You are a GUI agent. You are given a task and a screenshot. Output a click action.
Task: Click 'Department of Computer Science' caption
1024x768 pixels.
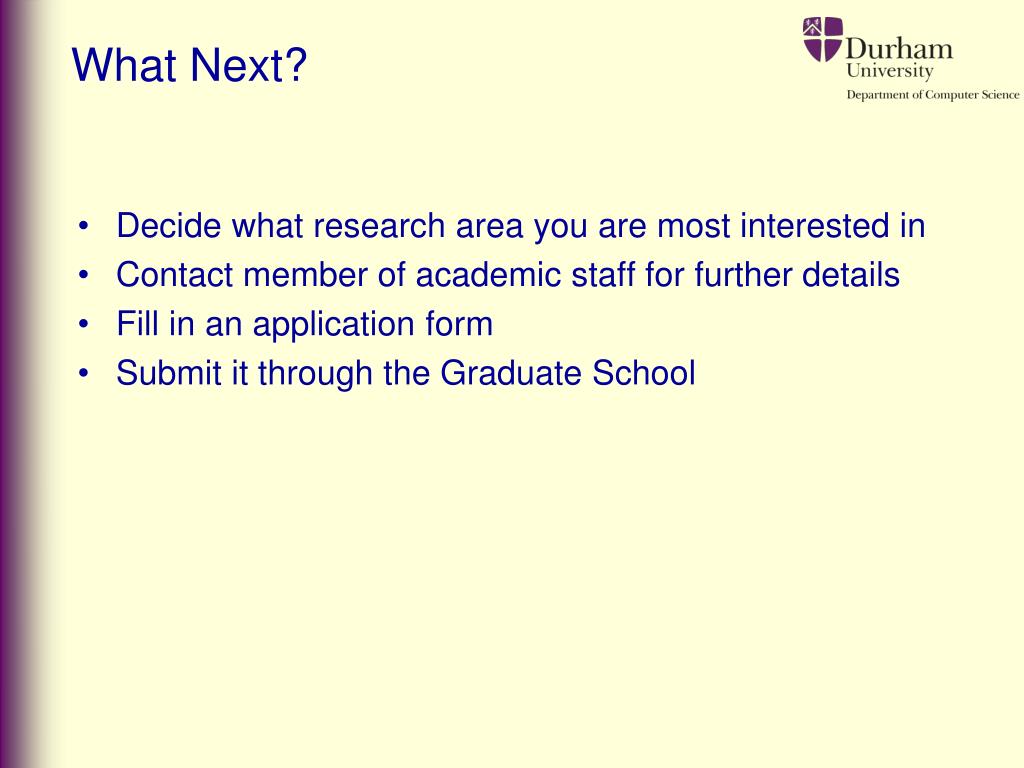(x=933, y=95)
